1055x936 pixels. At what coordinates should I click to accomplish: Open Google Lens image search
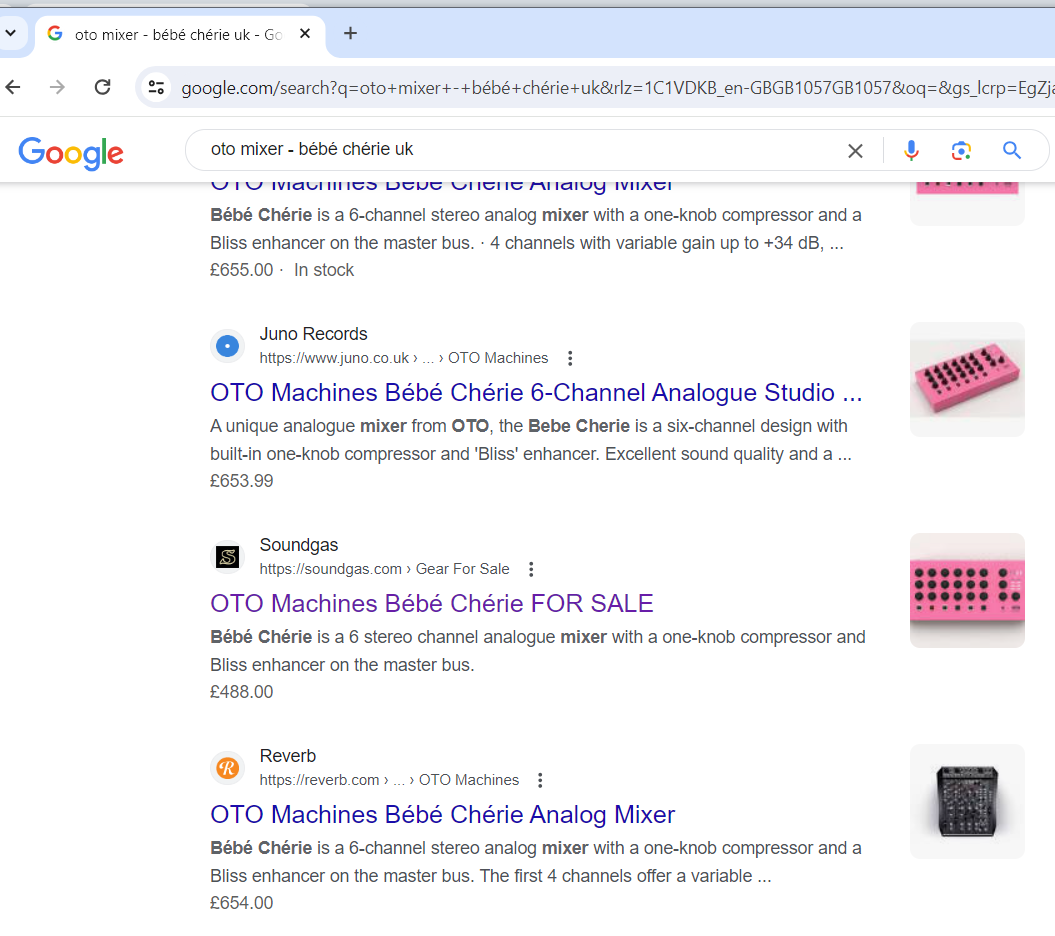[961, 151]
